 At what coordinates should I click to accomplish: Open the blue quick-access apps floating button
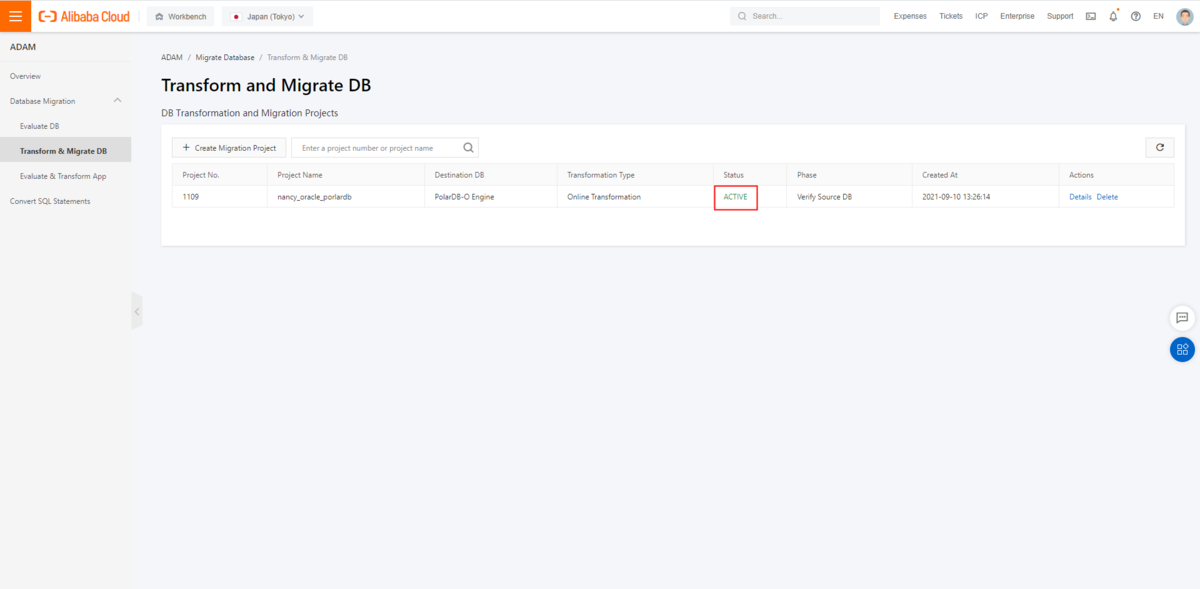click(1182, 349)
